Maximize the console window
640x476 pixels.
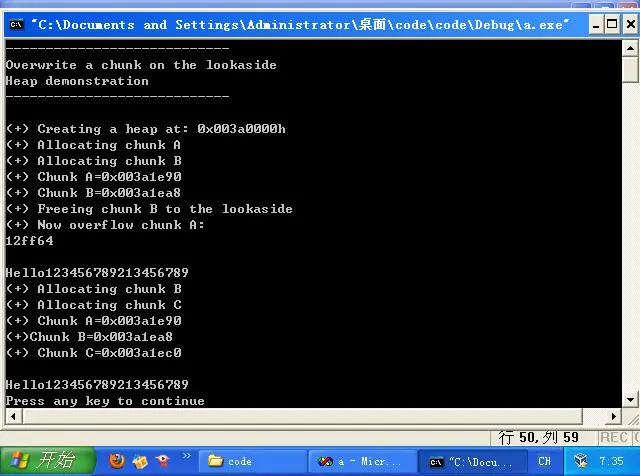pyautogui.click(x=612, y=25)
